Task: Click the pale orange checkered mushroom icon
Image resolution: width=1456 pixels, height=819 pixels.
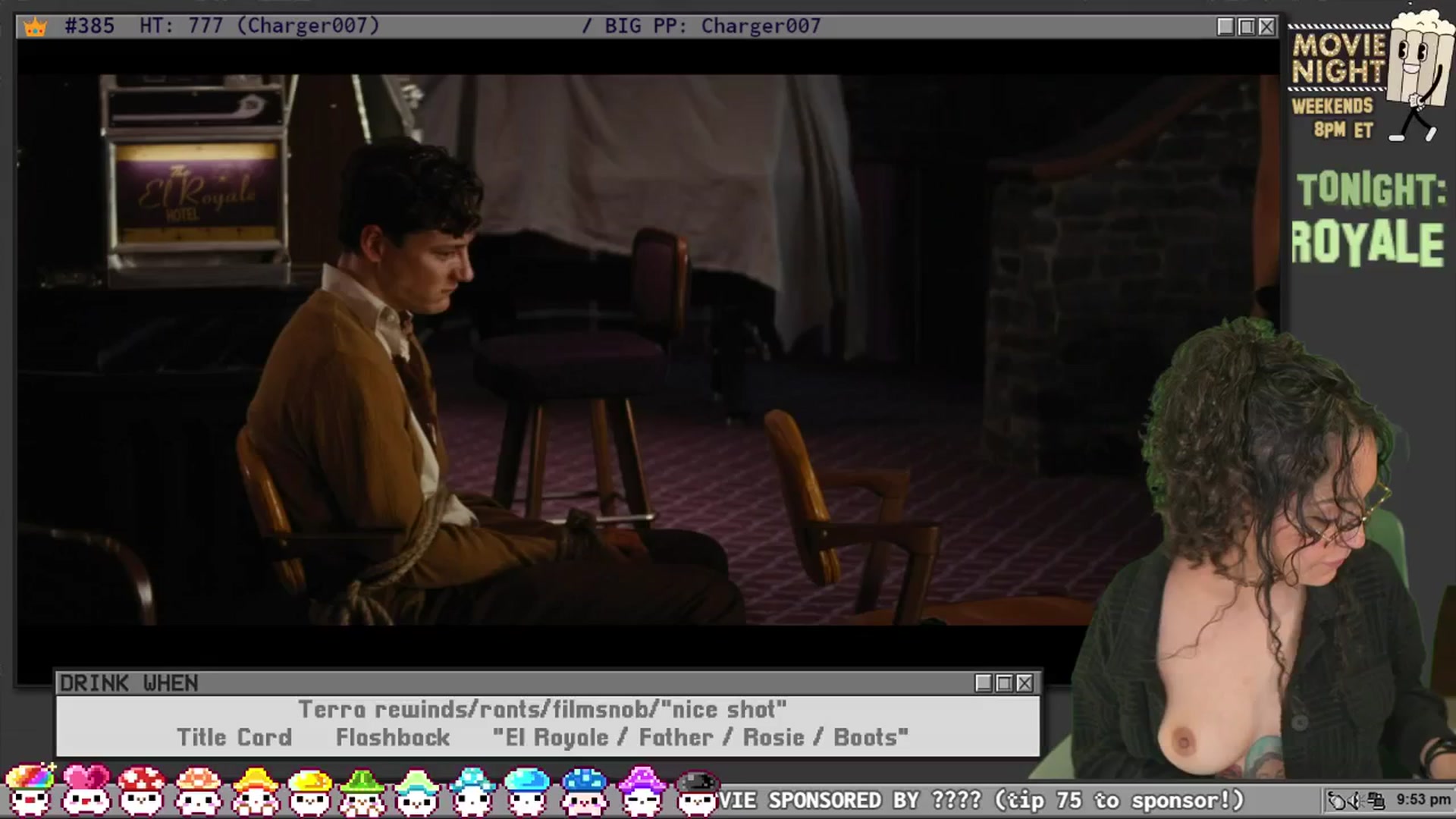Action: (198, 790)
